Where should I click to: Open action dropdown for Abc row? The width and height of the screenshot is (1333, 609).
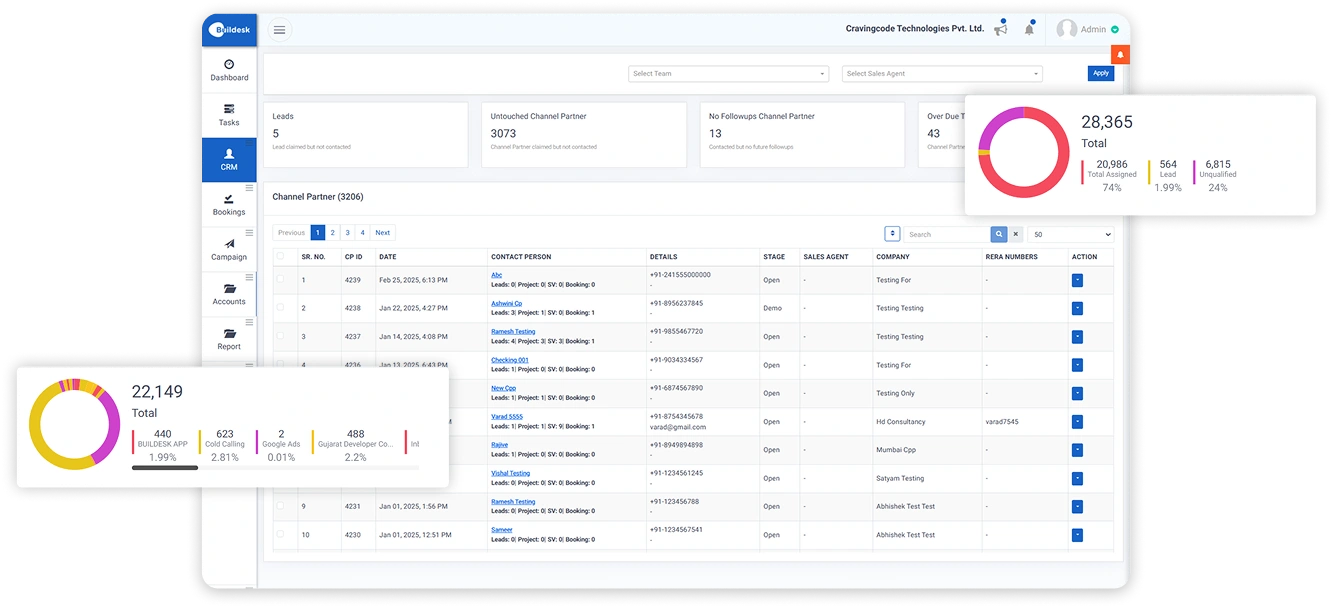click(1077, 280)
